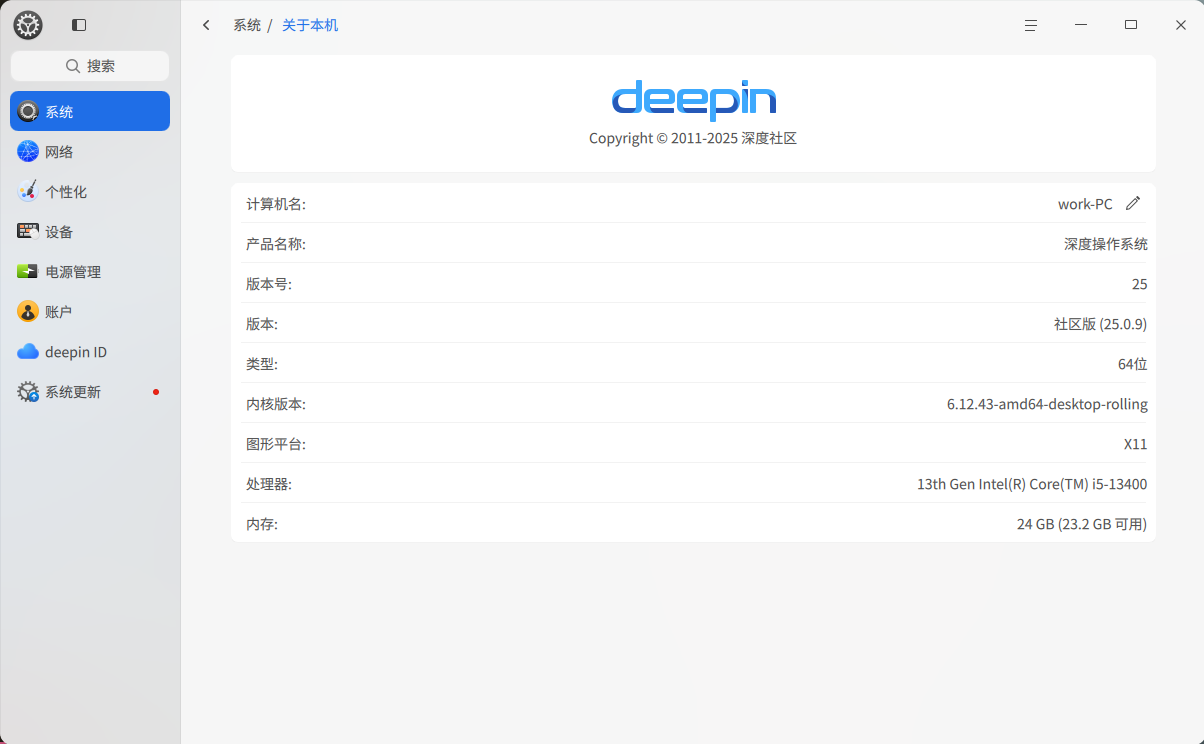Click memory value 24 GB
1204x744 pixels.
point(1082,524)
